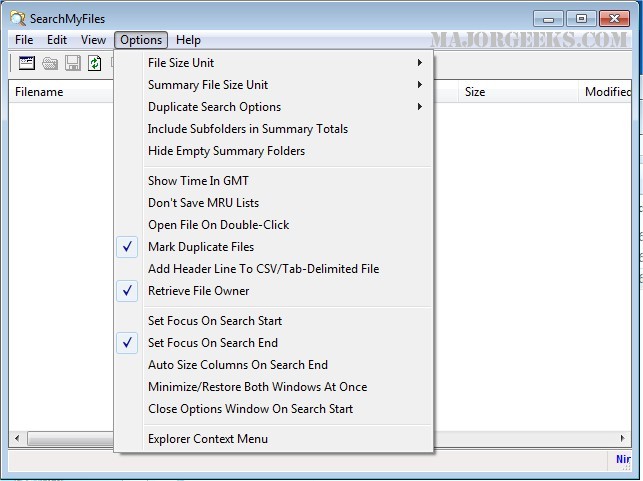
Task: Close the SearchMyFiles window
Action: [614, 19]
